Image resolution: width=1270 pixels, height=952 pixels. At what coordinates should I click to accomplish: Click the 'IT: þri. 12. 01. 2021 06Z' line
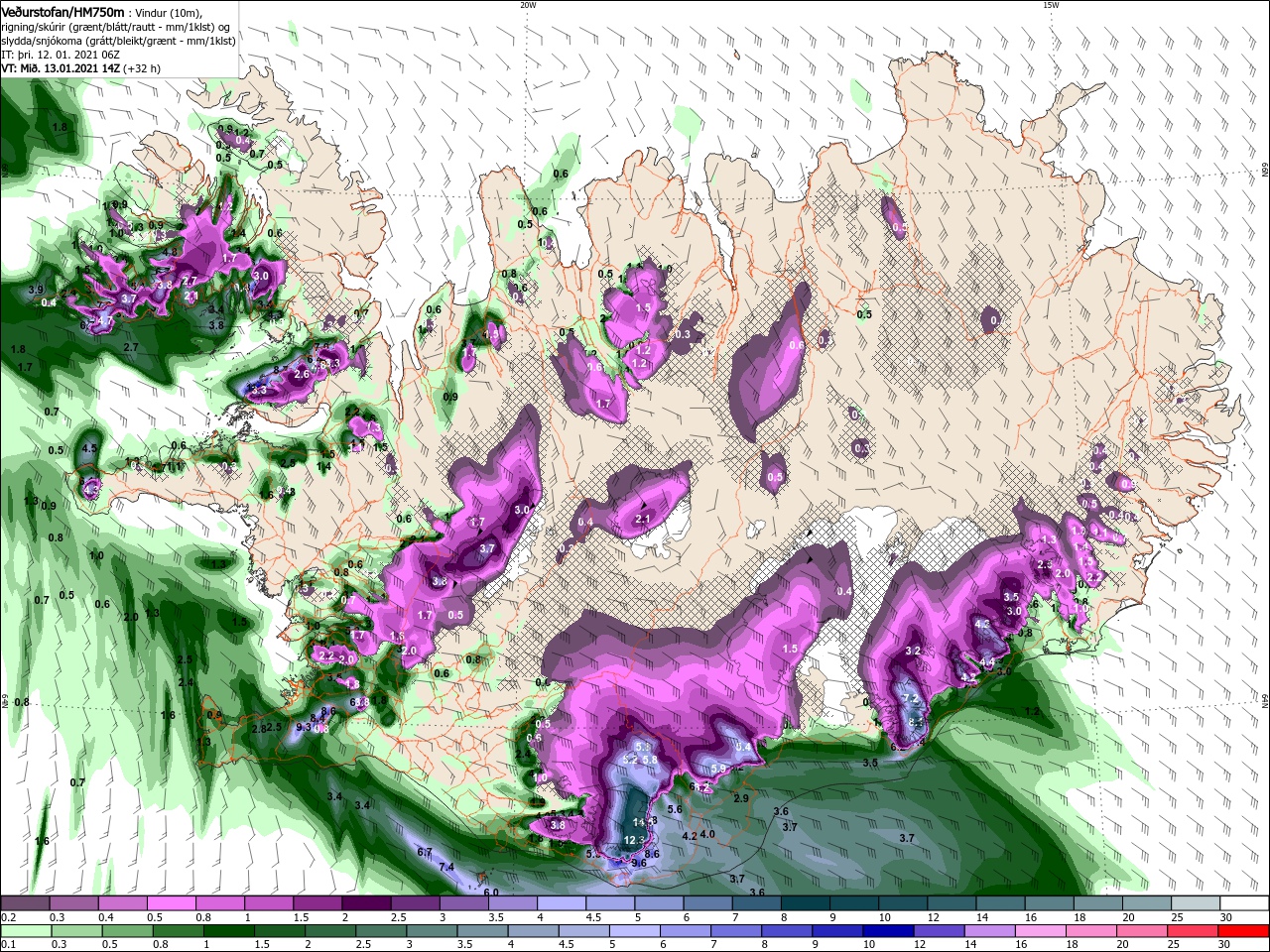coord(59,55)
